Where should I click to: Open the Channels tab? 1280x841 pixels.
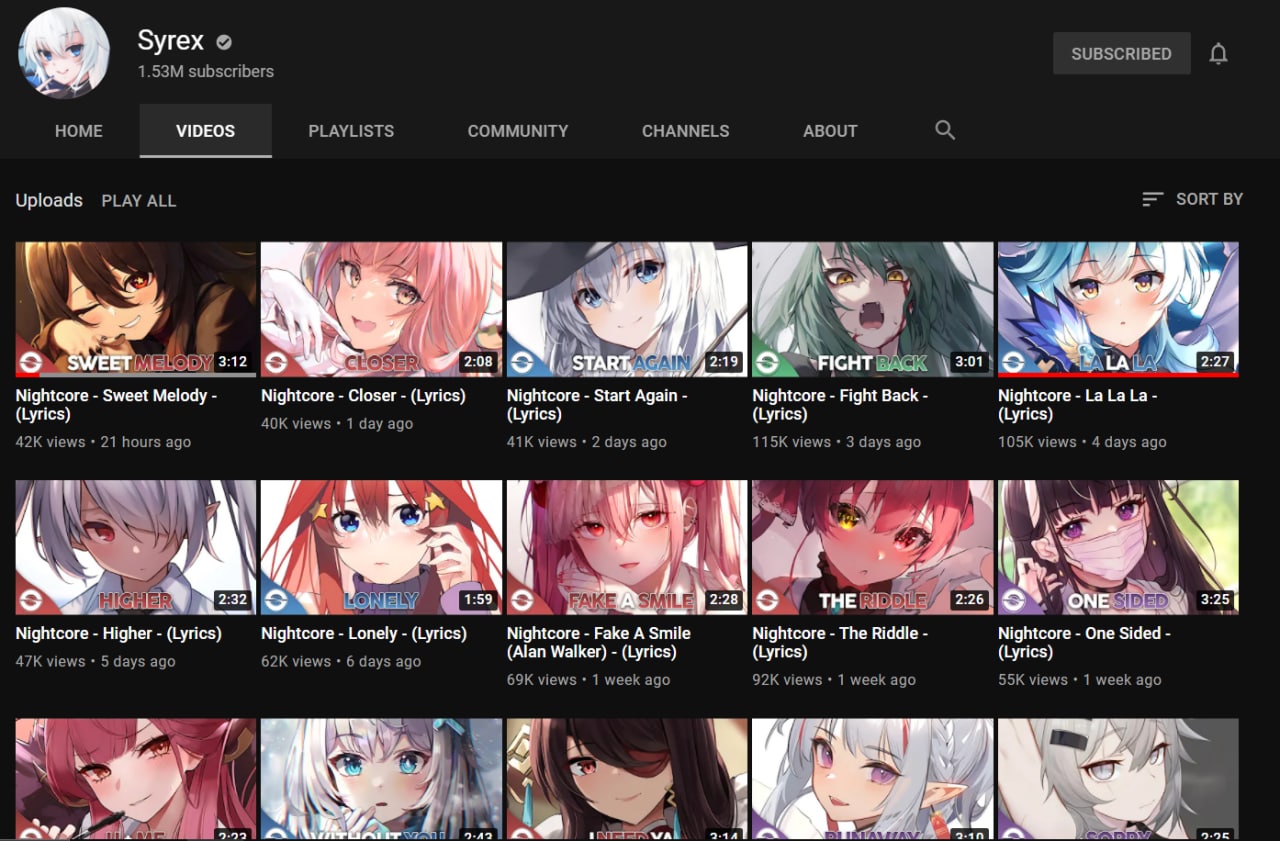coord(686,131)
